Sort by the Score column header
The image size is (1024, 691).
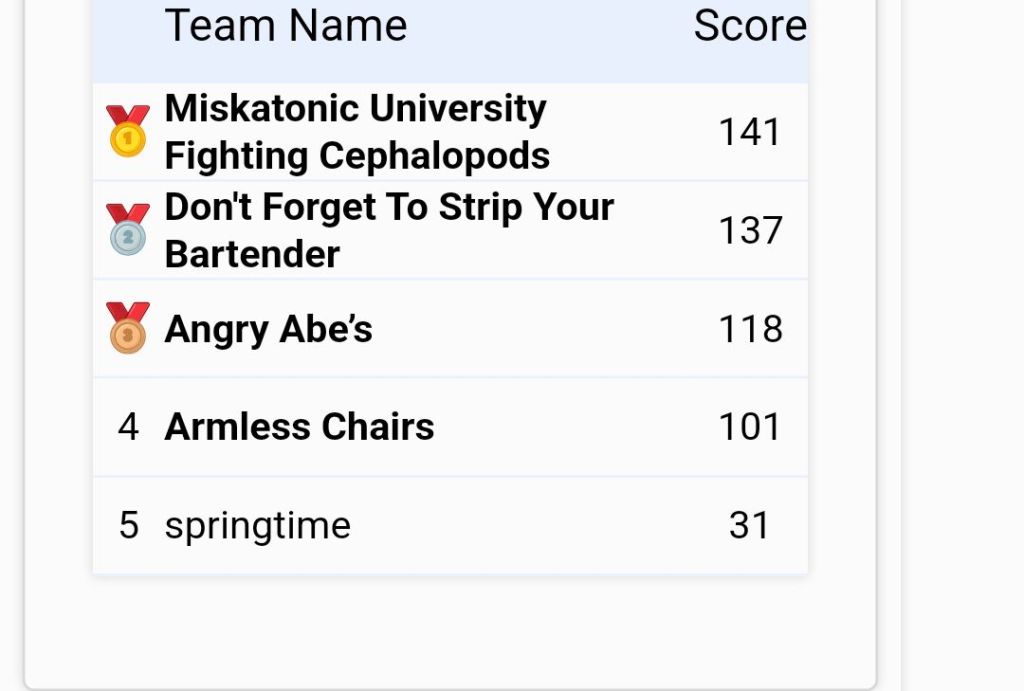750,25
